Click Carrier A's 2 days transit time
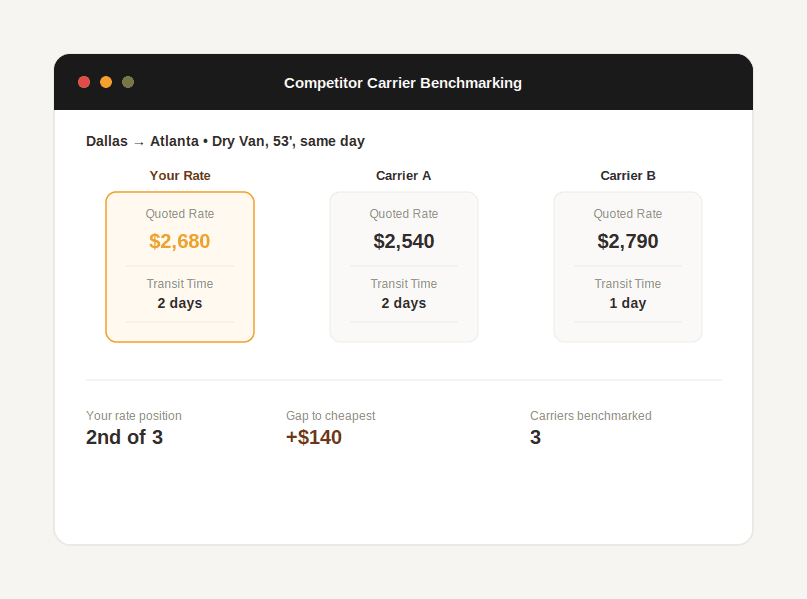This screenshot has width=807, height=599. 404,303
